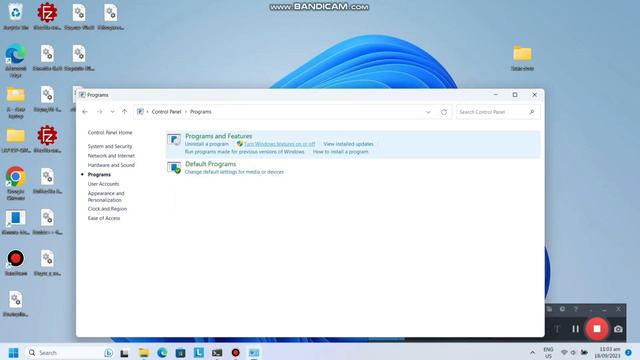Open the notification badge in tray
This screenshot has height=360, width=640.
click(628, 353)
